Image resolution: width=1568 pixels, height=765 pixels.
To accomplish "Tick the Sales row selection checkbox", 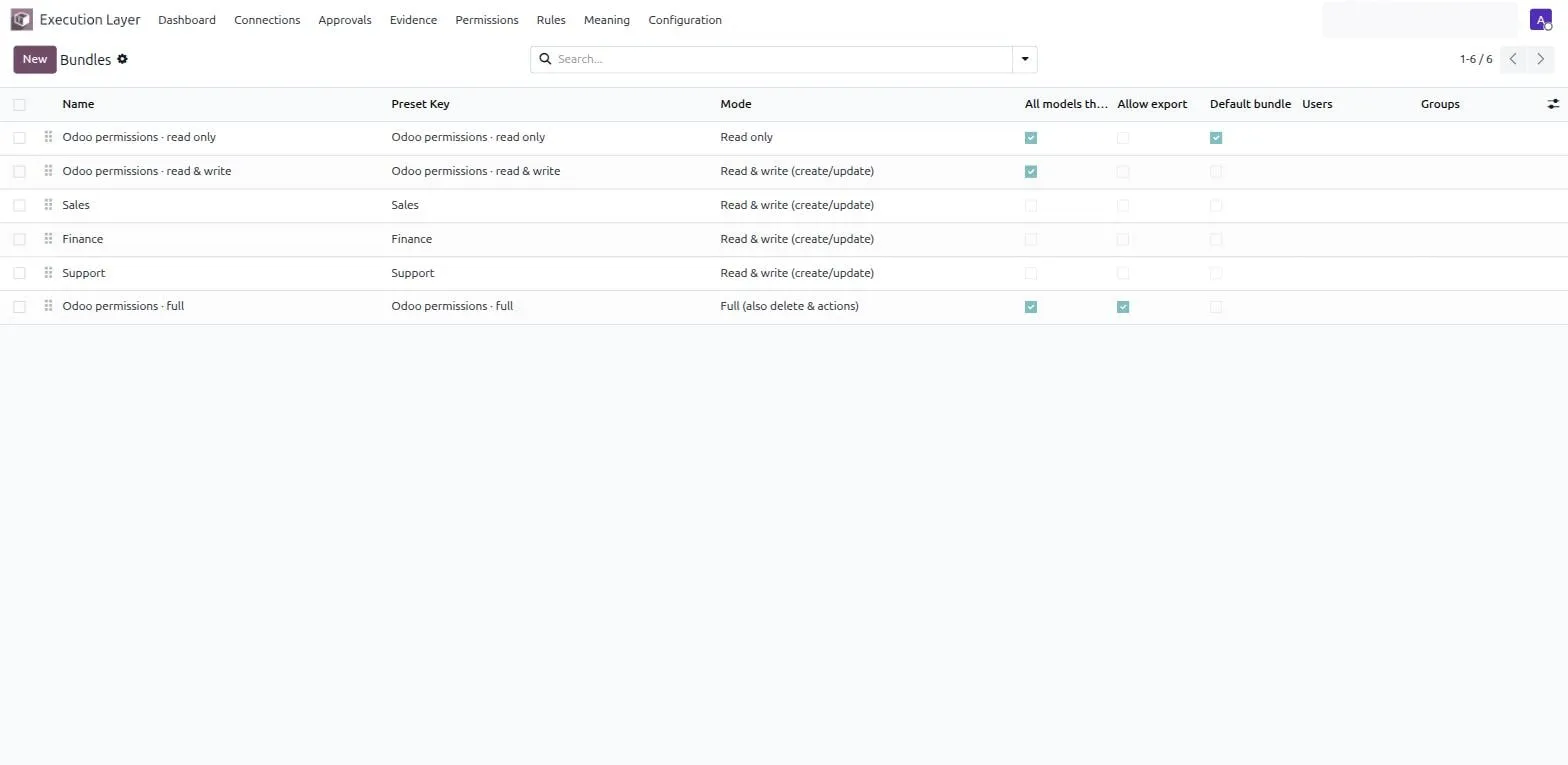I will tap(19, 206).
